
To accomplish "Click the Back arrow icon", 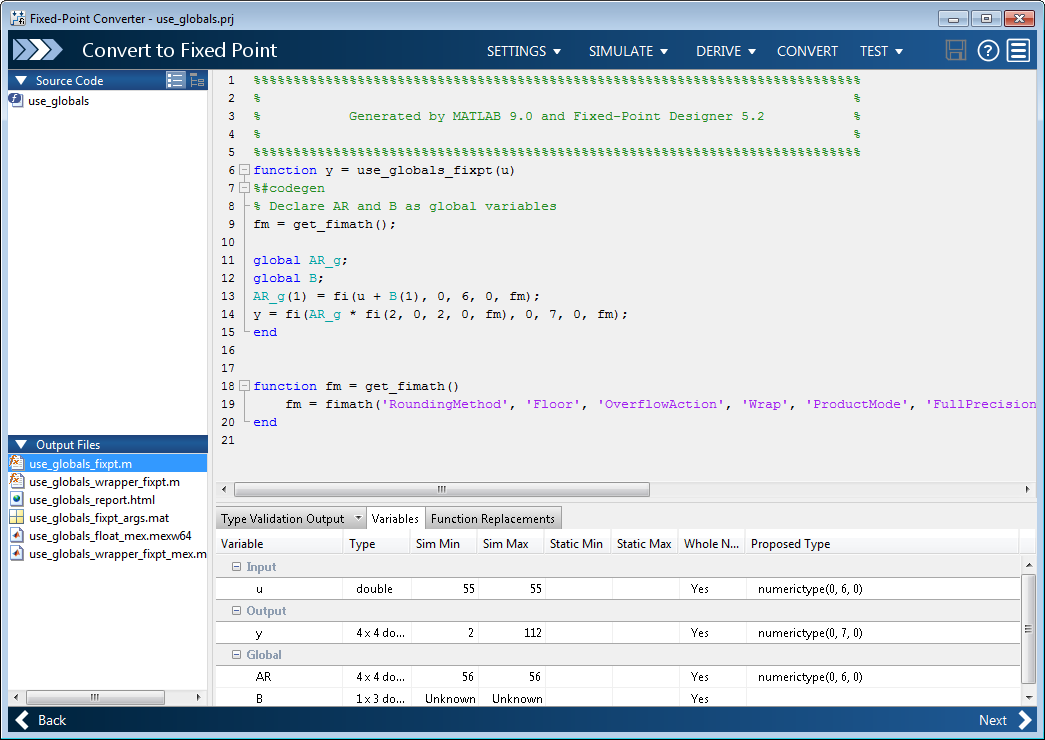I will pos(23,720).
